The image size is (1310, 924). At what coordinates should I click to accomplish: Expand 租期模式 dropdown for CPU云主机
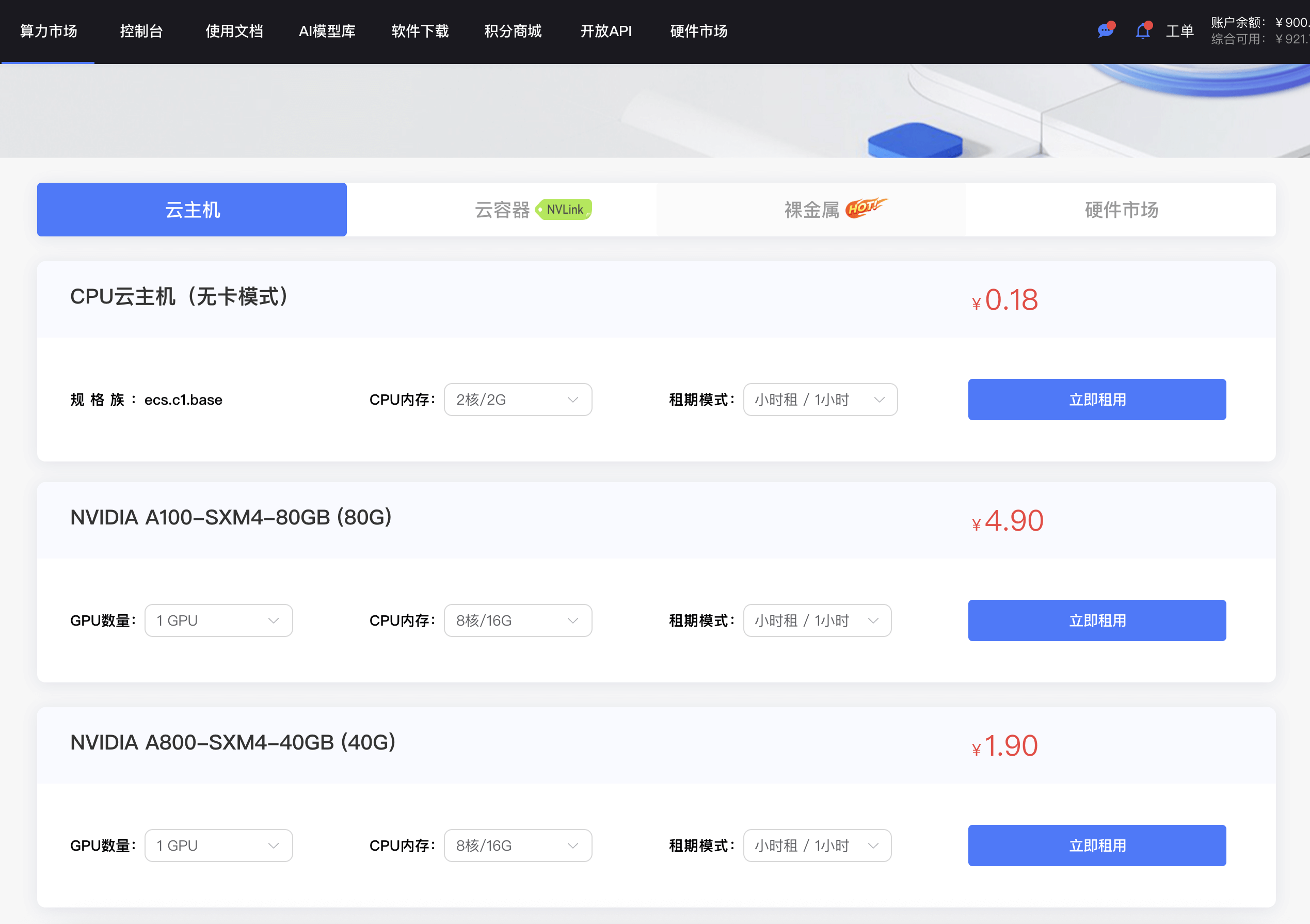(820, 400)
